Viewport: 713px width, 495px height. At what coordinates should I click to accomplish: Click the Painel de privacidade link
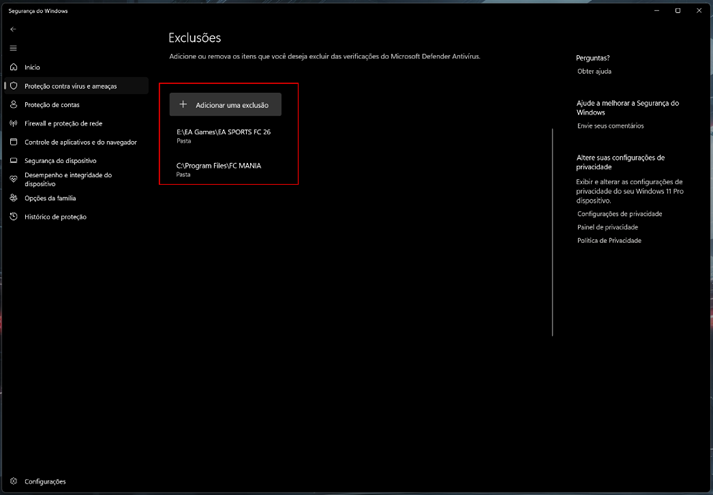607,227
